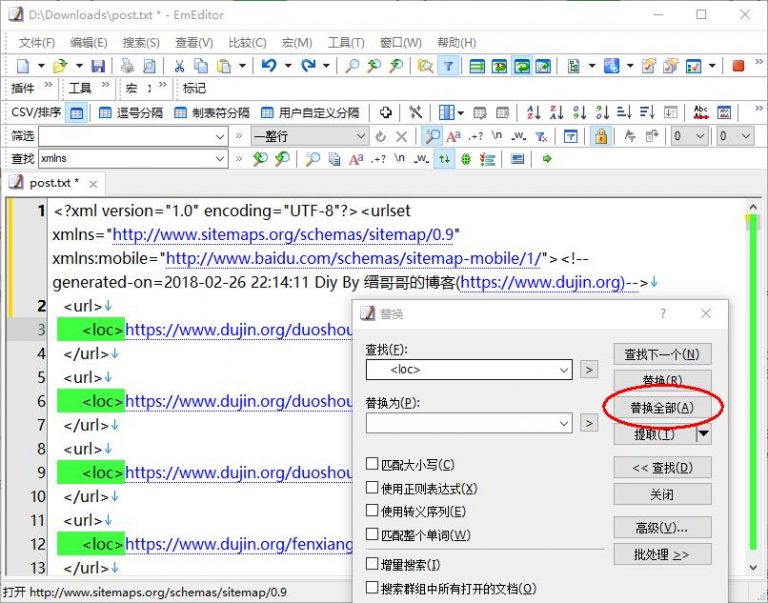Create a new document with New file icon
The image size is (768, 603).
click(23, 66)
